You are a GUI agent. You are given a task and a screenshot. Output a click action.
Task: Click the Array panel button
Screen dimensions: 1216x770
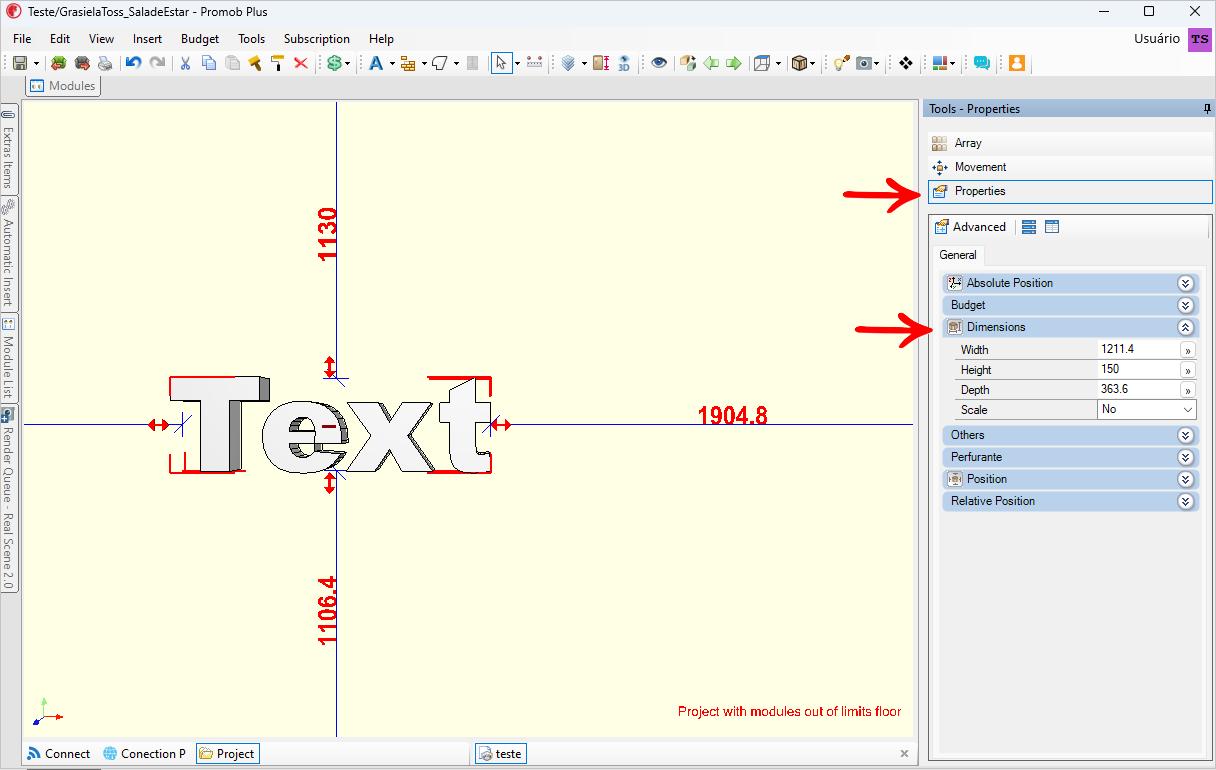click(1070, 143)
